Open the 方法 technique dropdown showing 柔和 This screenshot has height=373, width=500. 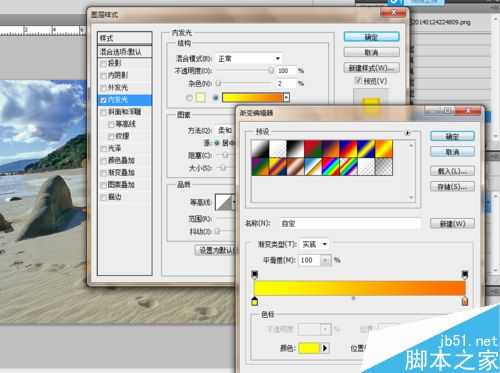pyautogui.click(x=226, y=130)
